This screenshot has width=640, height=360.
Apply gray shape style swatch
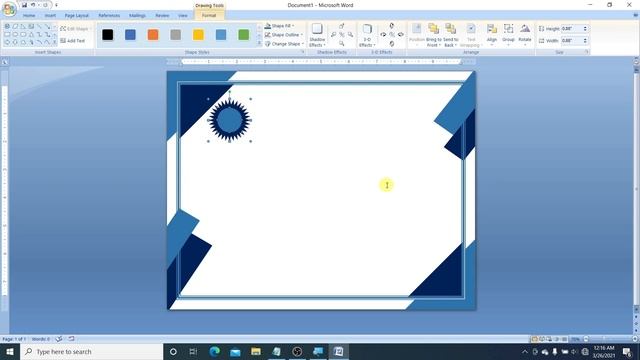176,35
